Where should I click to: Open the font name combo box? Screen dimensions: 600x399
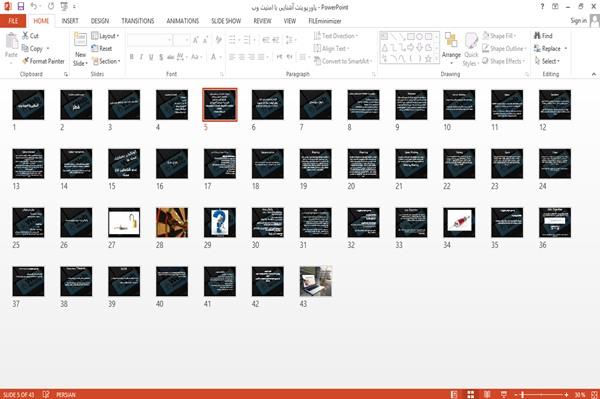click(x=149, y=40)
